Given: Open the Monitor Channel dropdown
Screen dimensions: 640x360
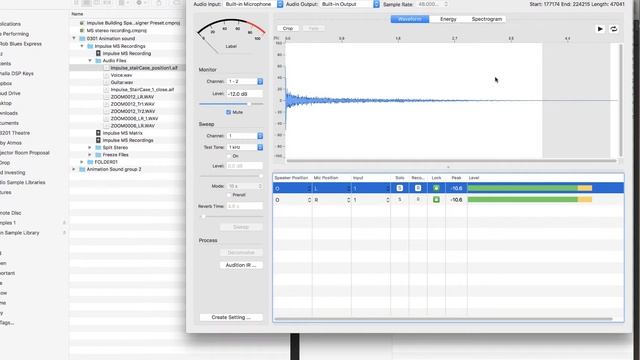Looking at the screenshot, I should [x=245, y=81].
